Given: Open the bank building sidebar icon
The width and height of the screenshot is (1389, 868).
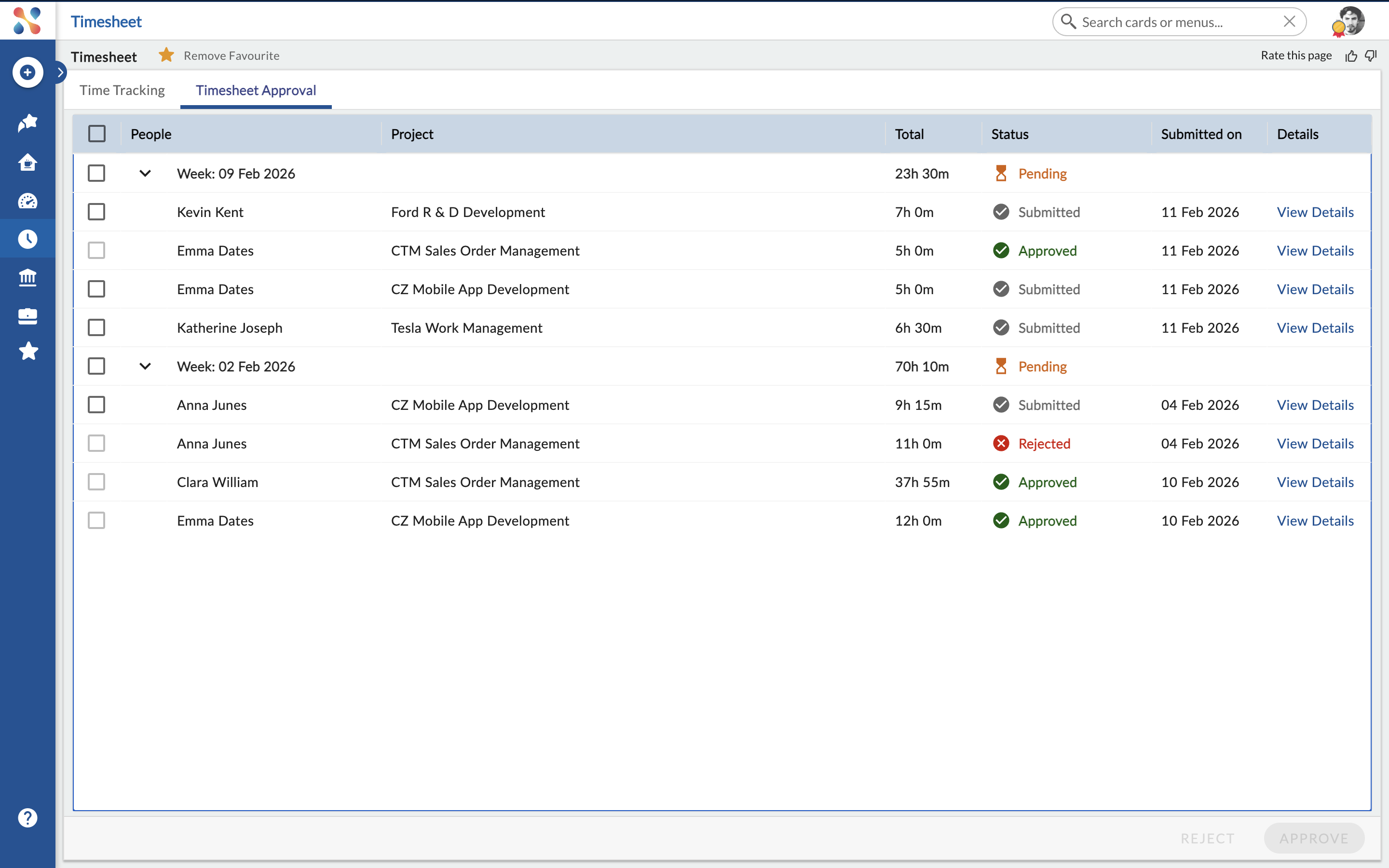Looking at the screenshot, I should coord(27,278).
